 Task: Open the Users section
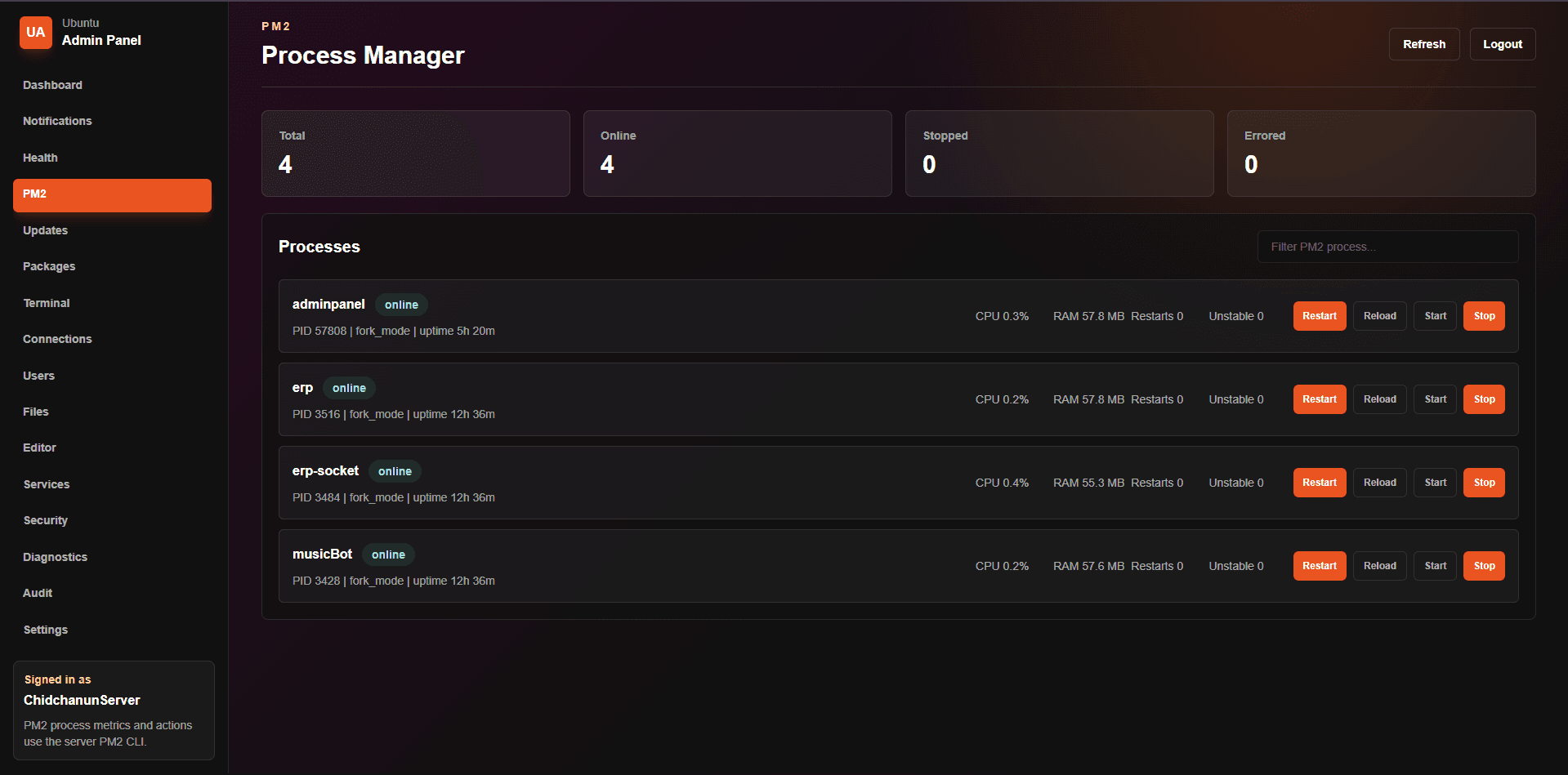click(38, 376)
